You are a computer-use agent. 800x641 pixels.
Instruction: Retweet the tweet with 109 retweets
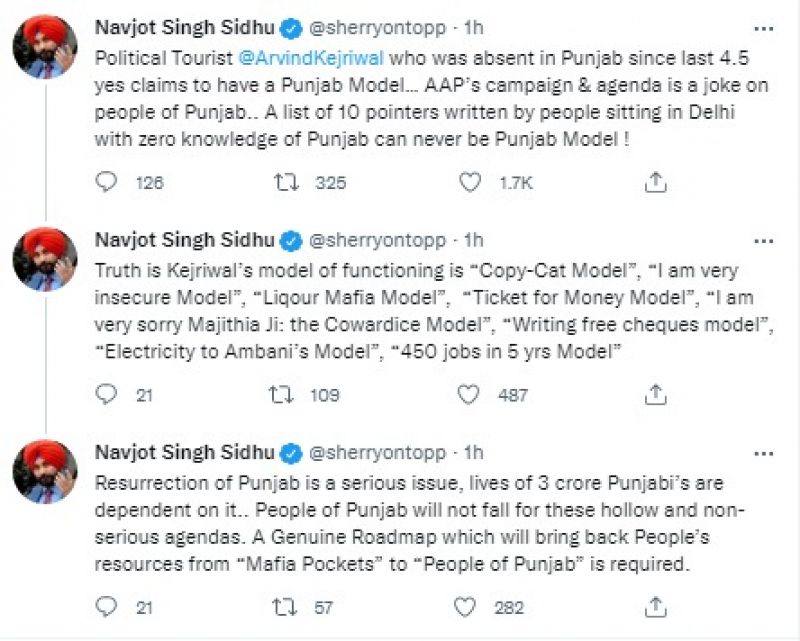(283, 395)
